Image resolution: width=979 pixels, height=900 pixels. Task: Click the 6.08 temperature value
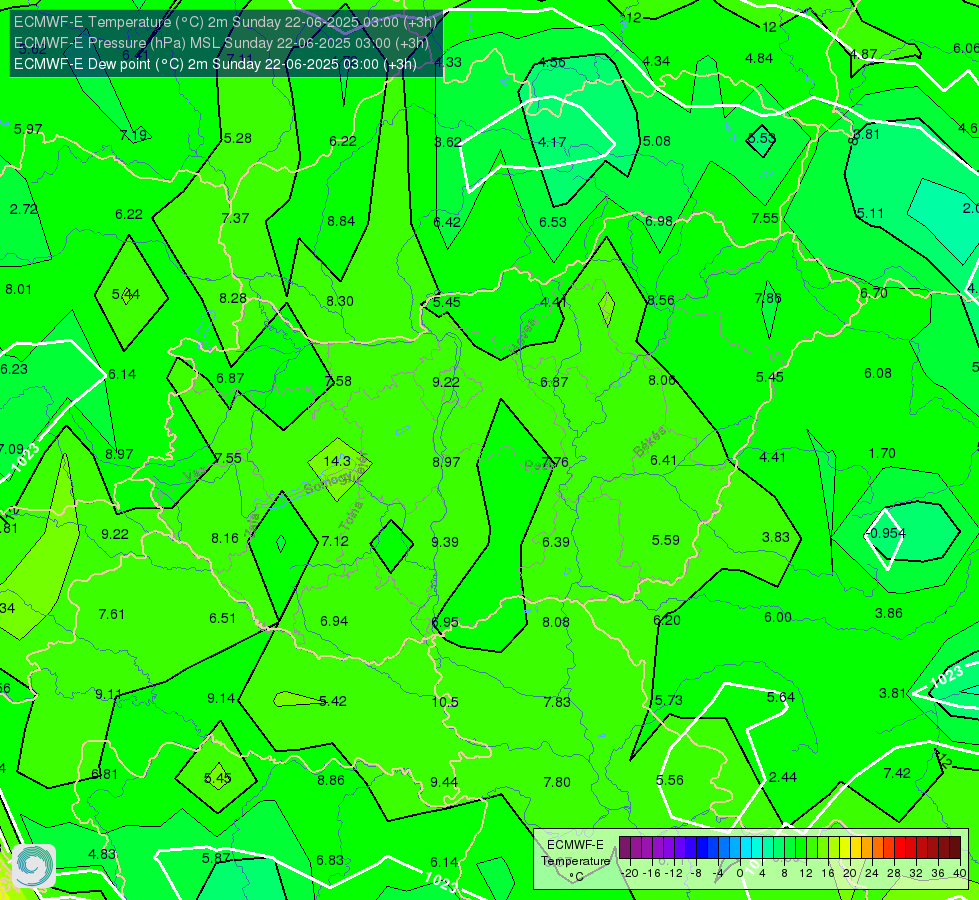click(878, 373)
